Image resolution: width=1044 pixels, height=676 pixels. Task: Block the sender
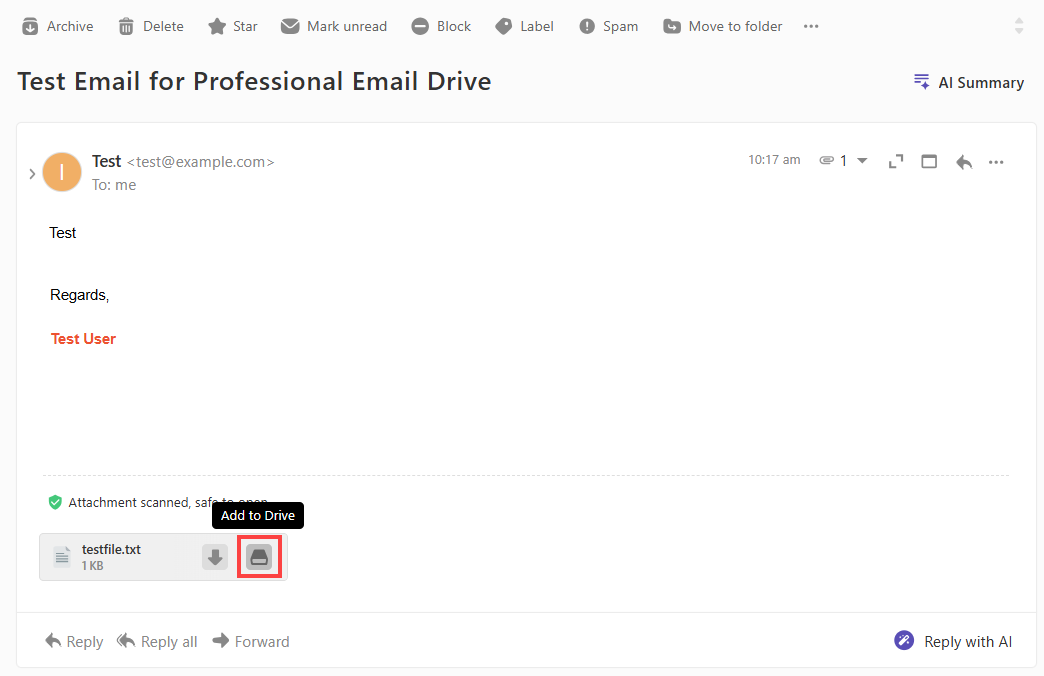click(x=441, y=27)
